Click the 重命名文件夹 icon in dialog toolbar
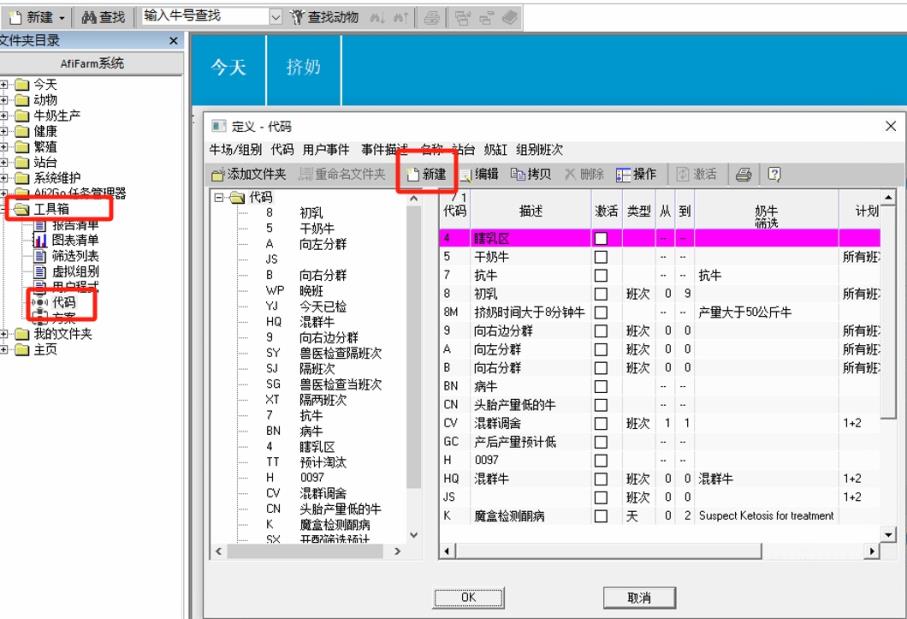 point(305,174)
